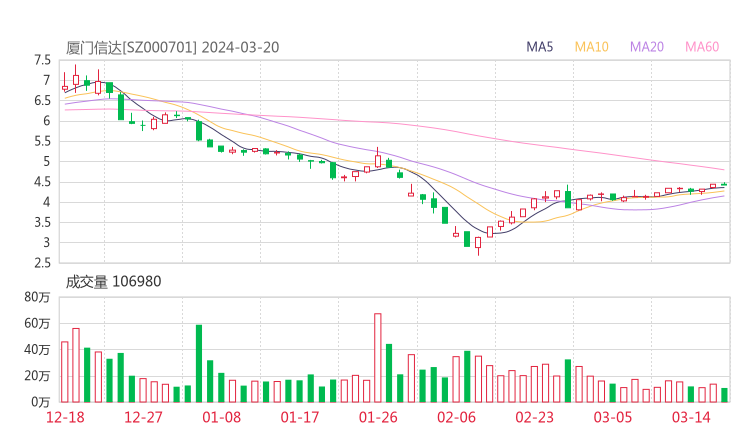Image resolution: width=740 pixels, height=440 pixels.
Task: Click the 01-26 date axis label
Action: point(378,417)
